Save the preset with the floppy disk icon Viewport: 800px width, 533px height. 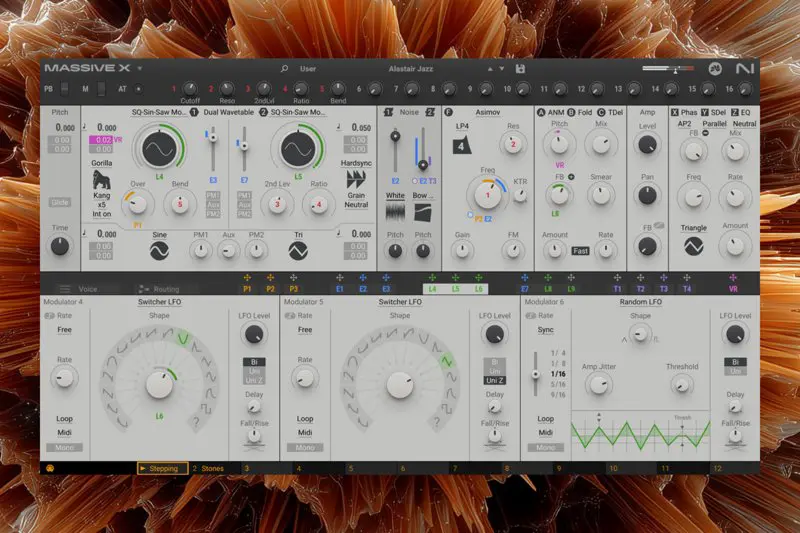[520, 70]
